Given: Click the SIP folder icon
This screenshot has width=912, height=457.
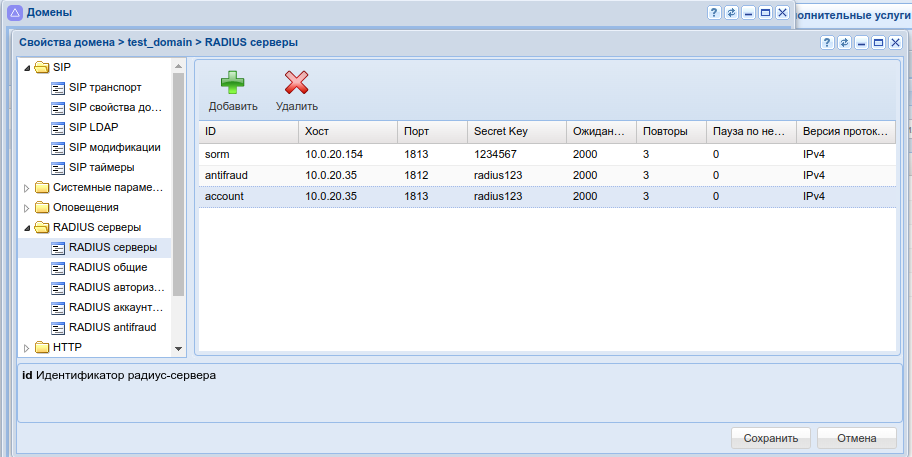Looking at the screenshot, I should click(42, 67).
